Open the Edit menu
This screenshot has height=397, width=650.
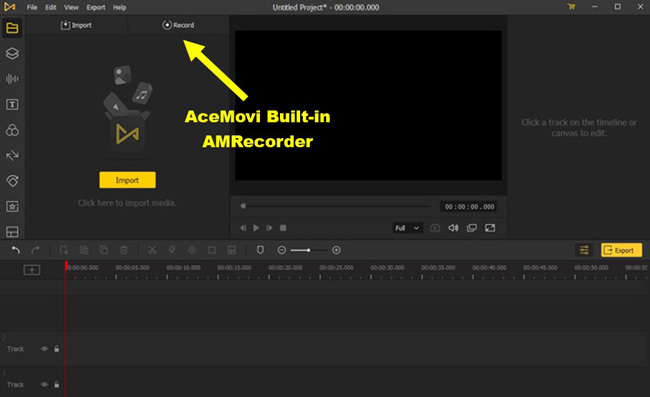coord(51,7)
